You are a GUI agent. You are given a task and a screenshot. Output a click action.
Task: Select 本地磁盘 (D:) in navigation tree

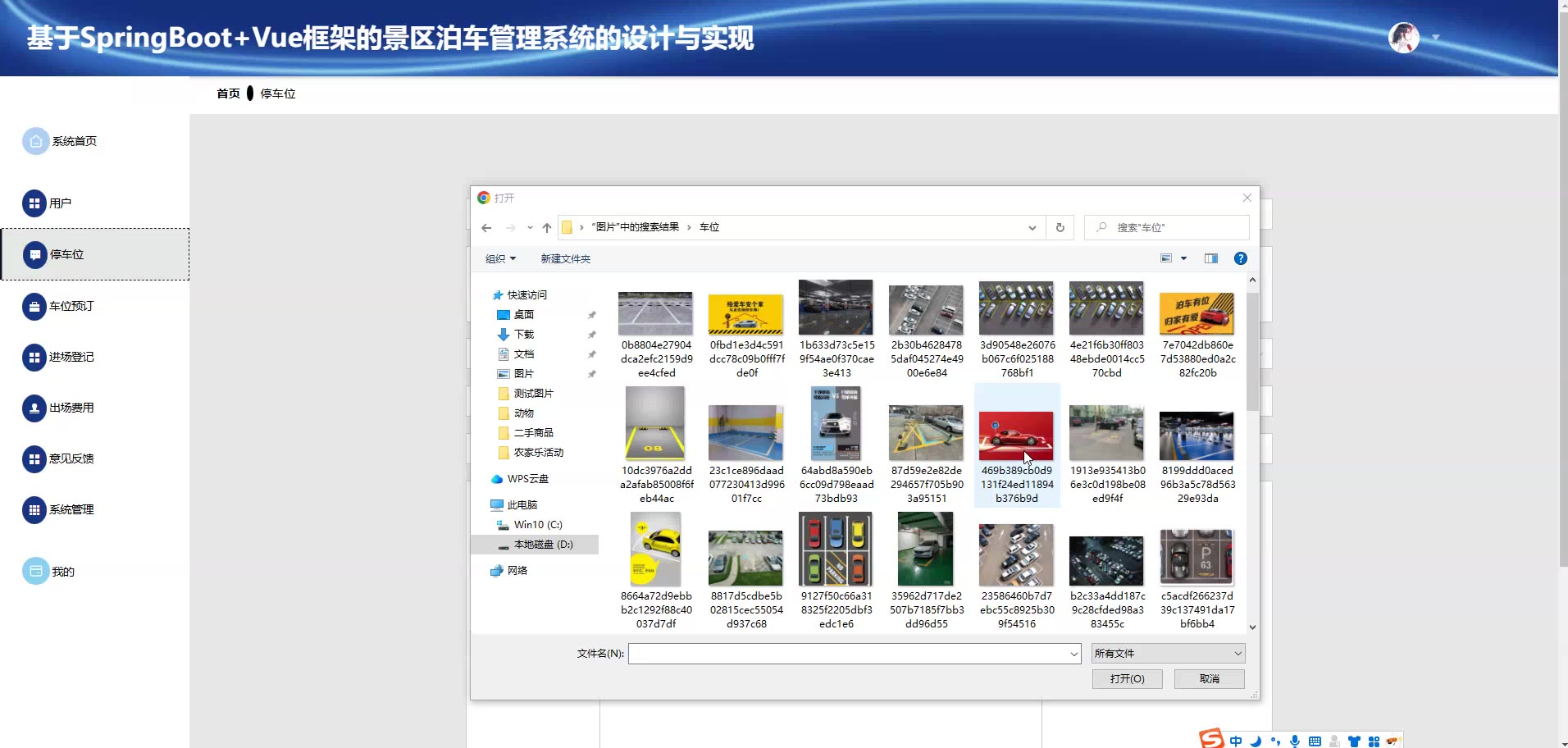(x=542, y=545)
